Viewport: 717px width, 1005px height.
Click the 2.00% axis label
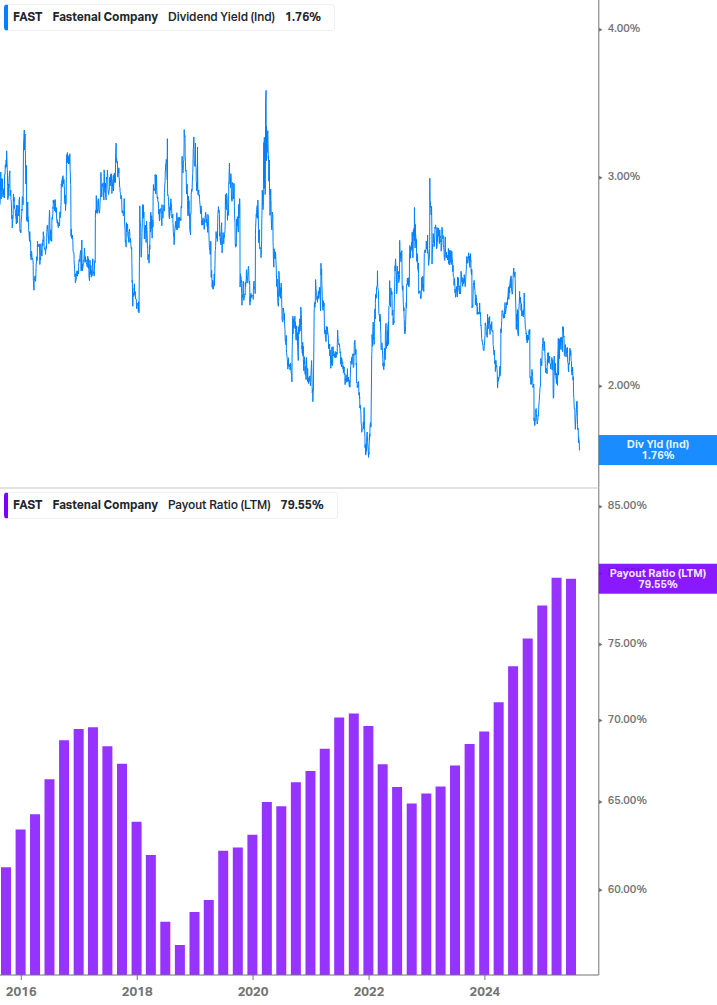623,385
